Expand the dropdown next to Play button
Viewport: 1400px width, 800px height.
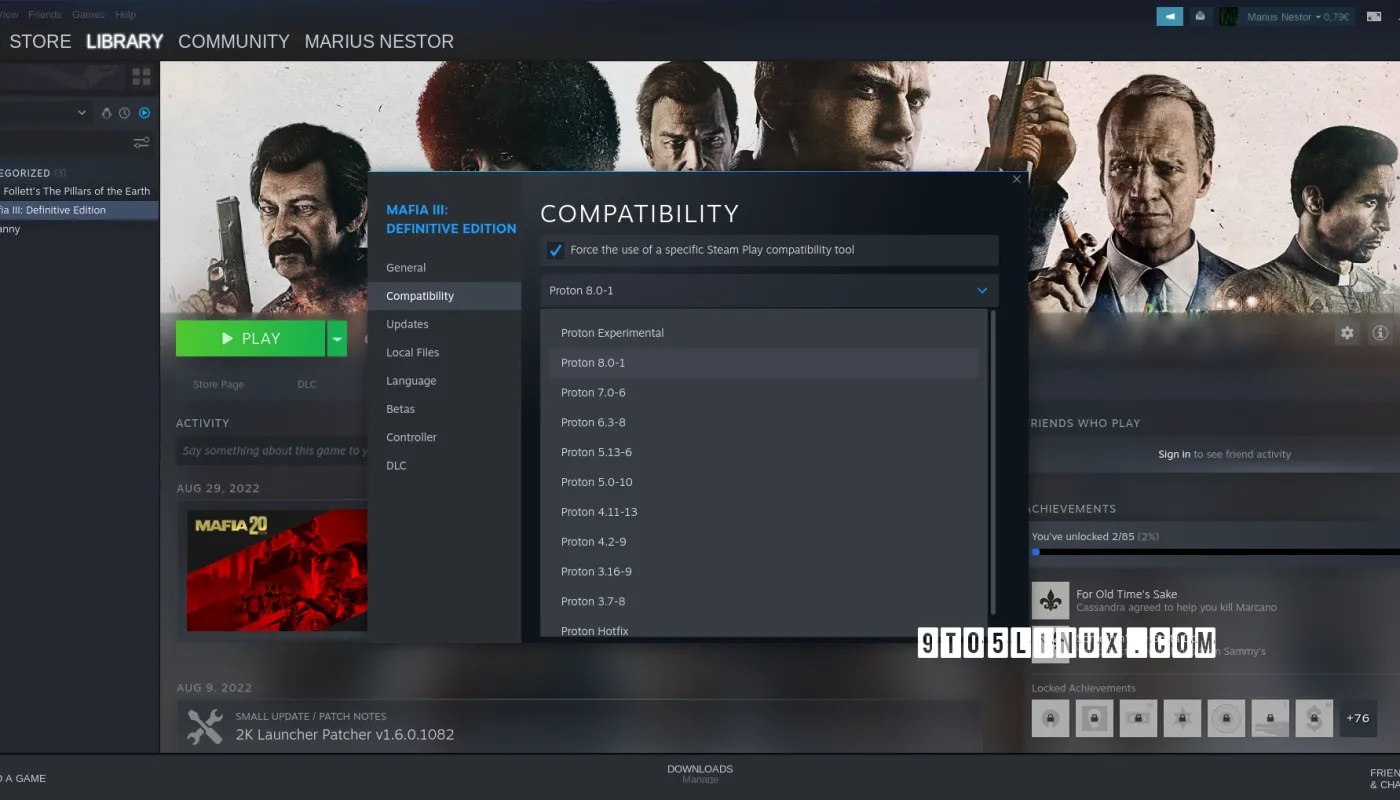(x=337, y=338)
